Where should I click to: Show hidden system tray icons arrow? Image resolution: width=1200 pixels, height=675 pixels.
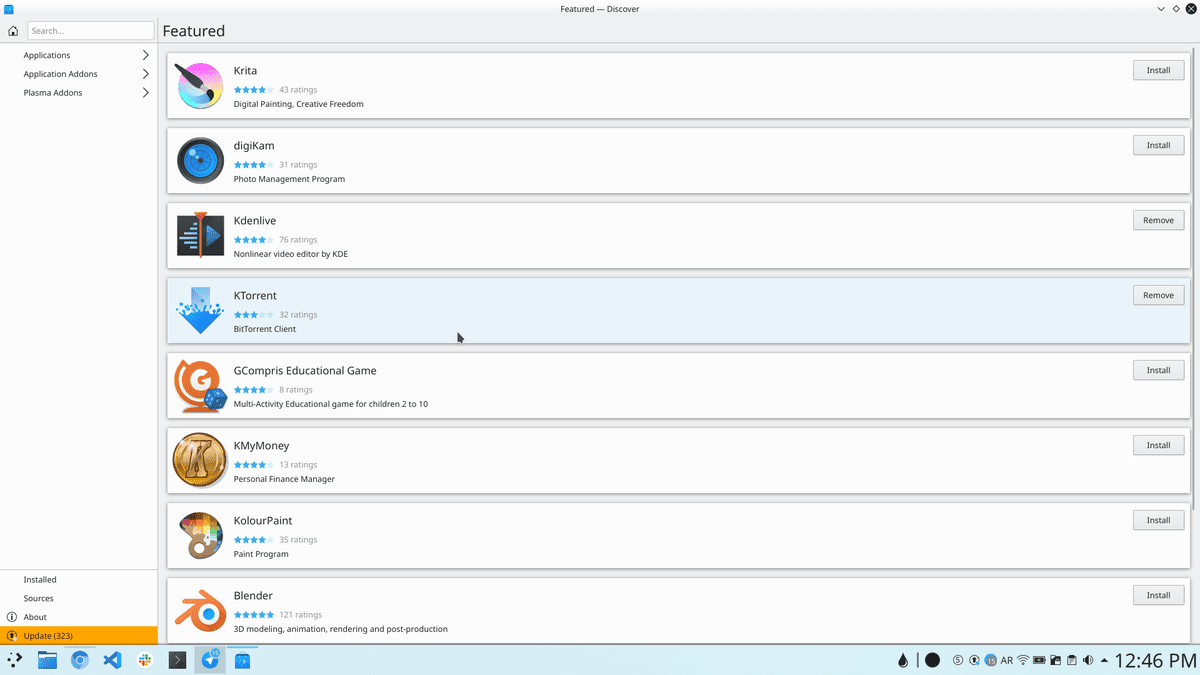pos(1104,660)
